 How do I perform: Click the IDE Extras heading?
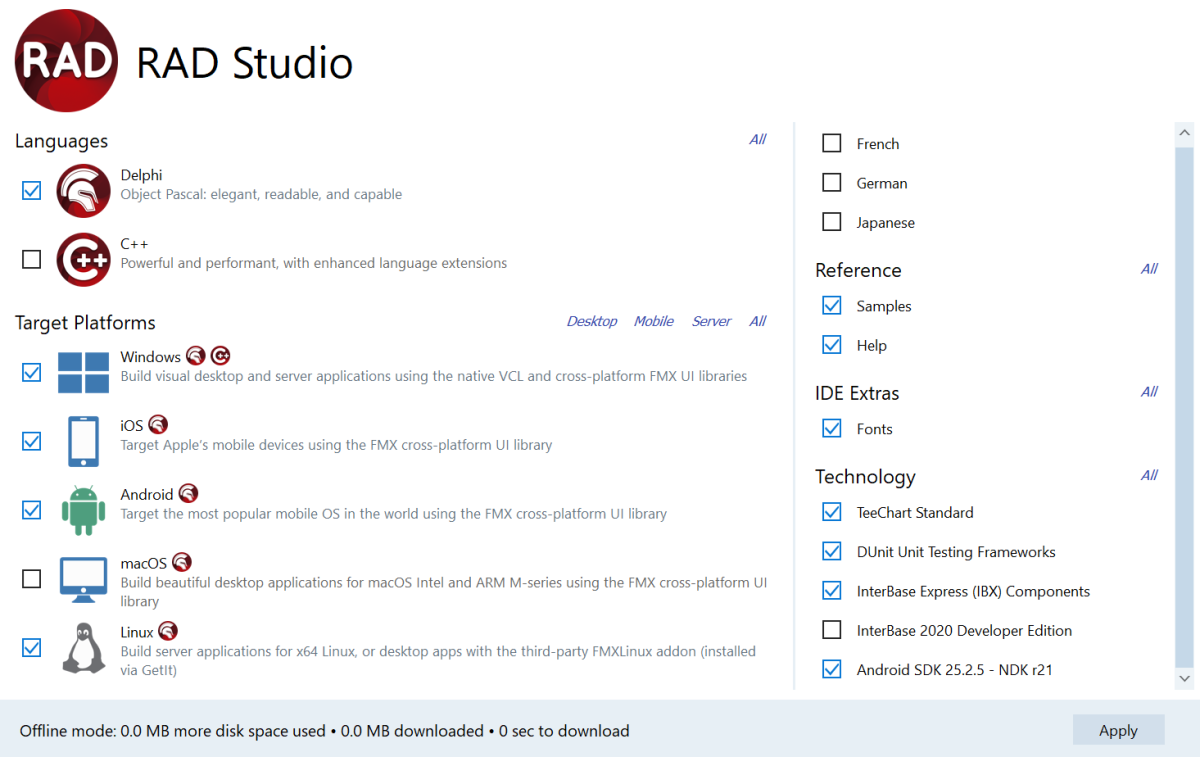(x=857, y=393)
